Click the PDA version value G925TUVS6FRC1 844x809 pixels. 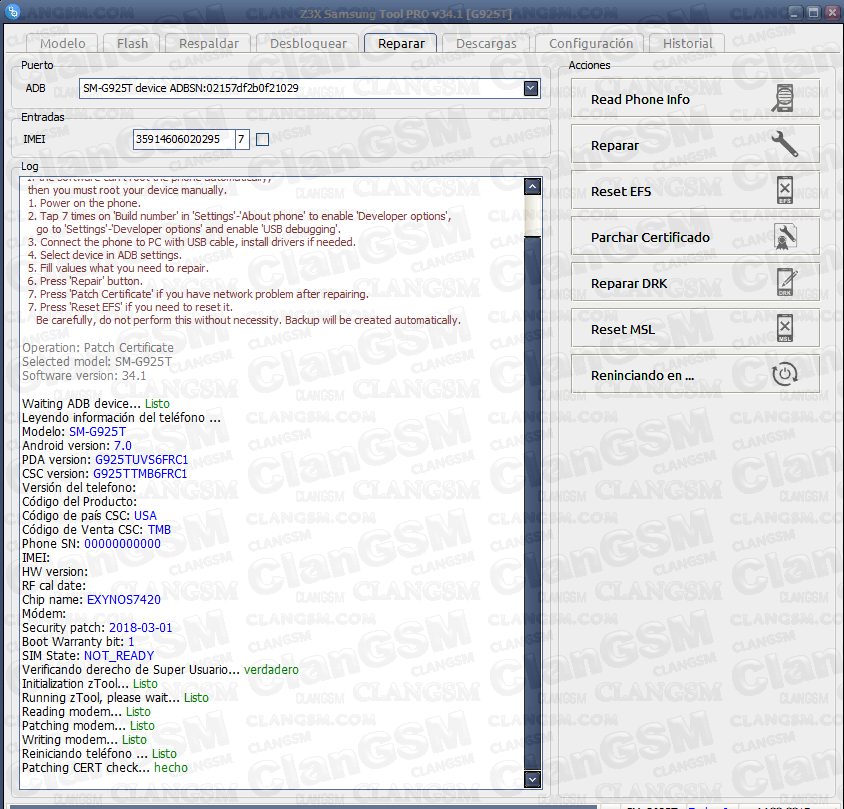(142, 460)
